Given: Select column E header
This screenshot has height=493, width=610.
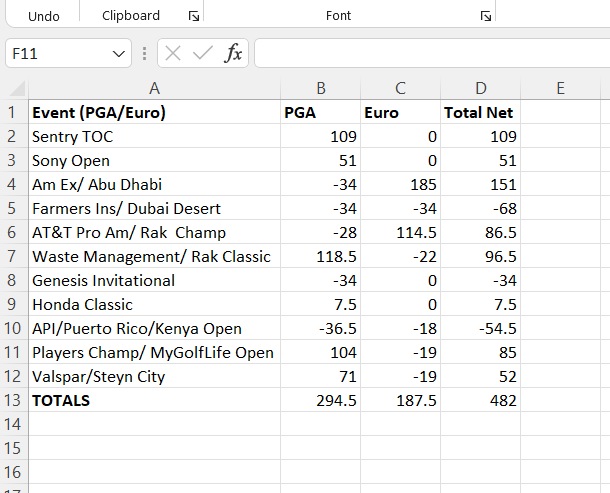Looking at the screenshot, I should pyautogui.click(x=561, y=88).
